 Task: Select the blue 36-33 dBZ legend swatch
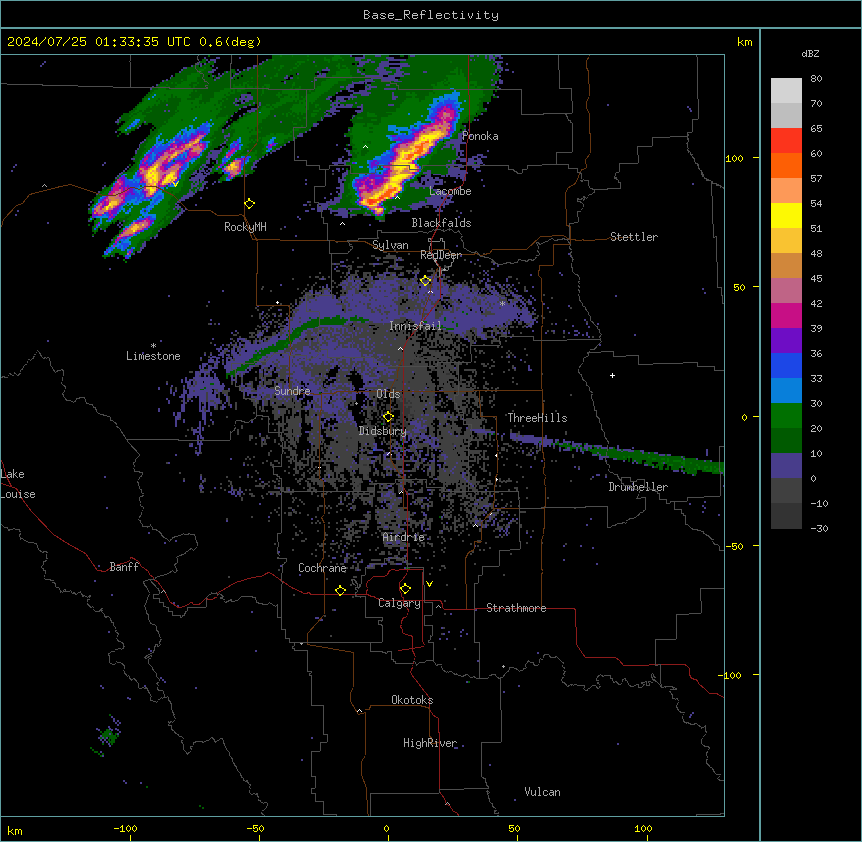[786, 366]
